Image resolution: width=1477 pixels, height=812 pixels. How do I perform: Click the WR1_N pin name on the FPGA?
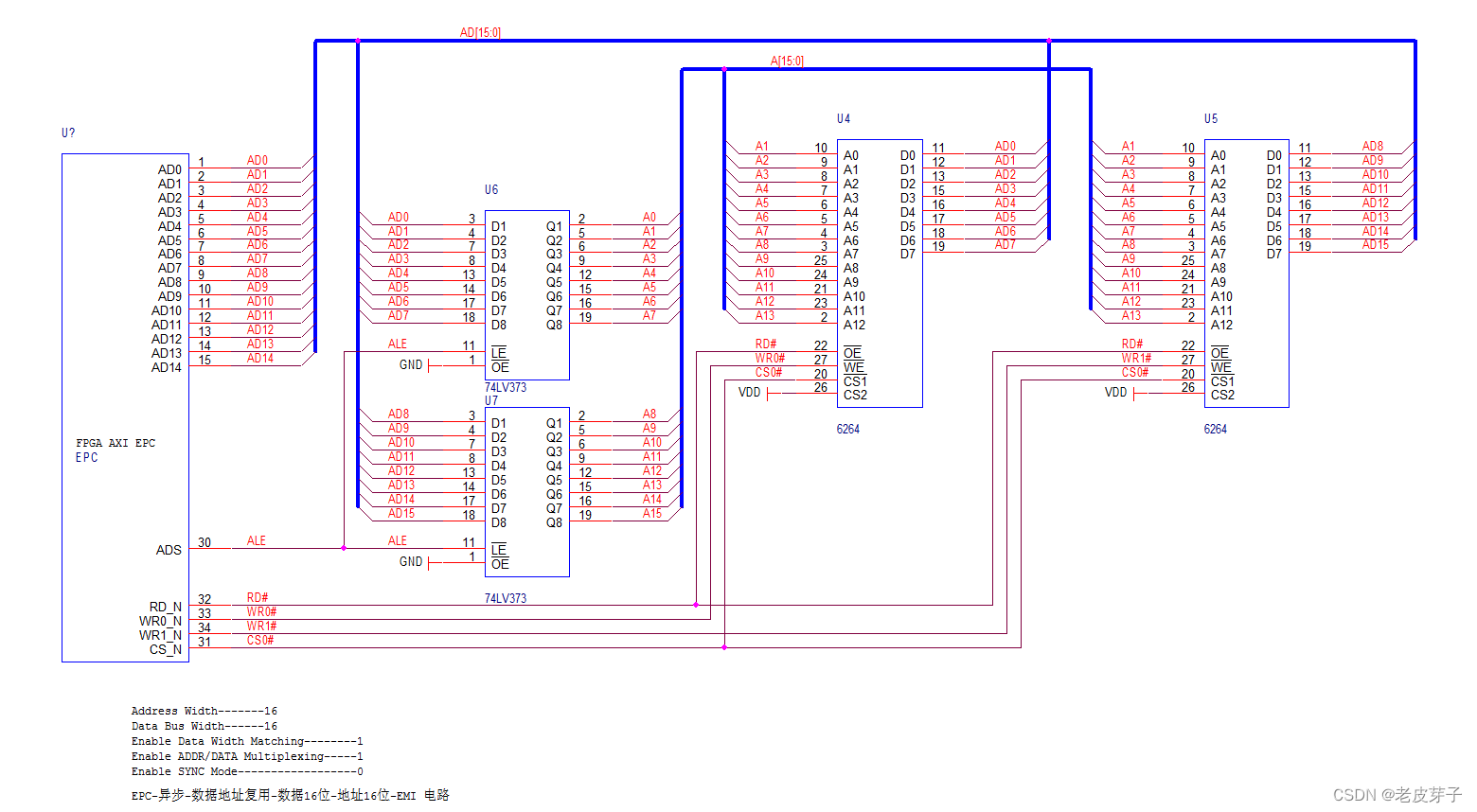point(160,635)
